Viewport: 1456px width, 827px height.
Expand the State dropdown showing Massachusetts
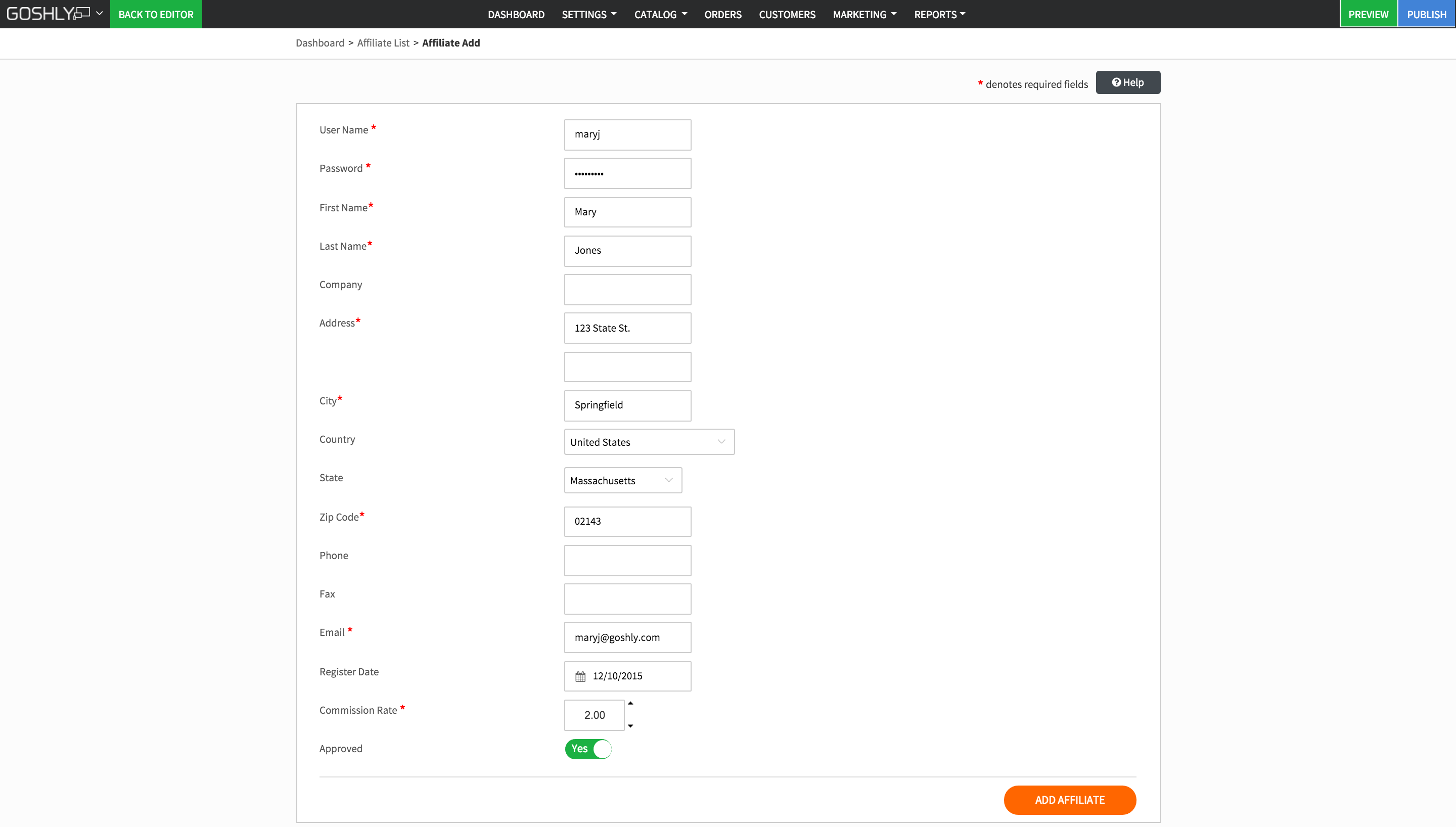click(x=622, y=481)
